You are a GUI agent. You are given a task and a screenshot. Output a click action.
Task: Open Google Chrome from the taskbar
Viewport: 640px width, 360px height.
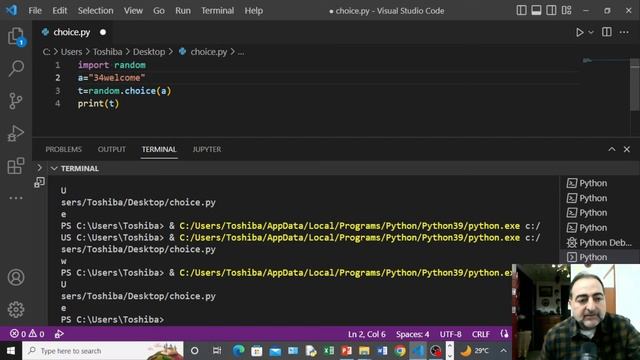(400, 351)
